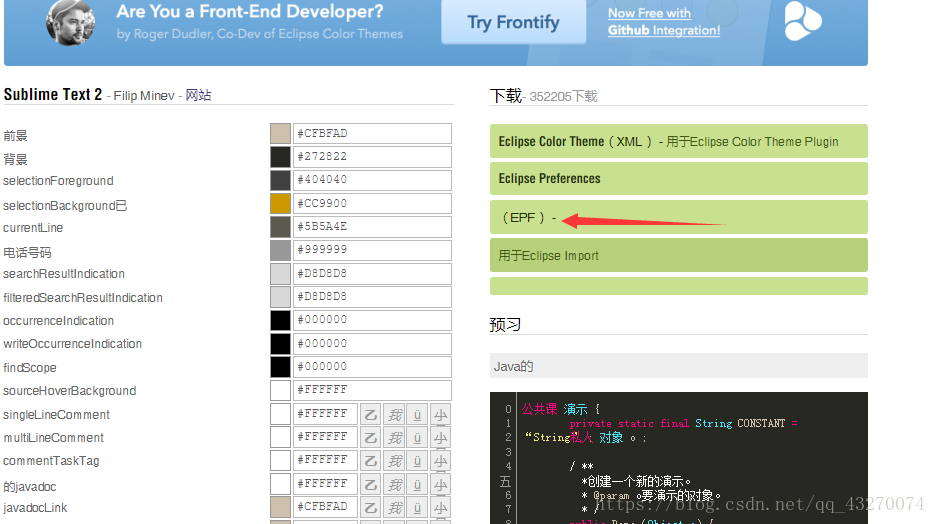This screenshot has height=524, width=936.
Task: Edit the selectionBackground hex field #CC9900
Action: [x=372, y=204]
